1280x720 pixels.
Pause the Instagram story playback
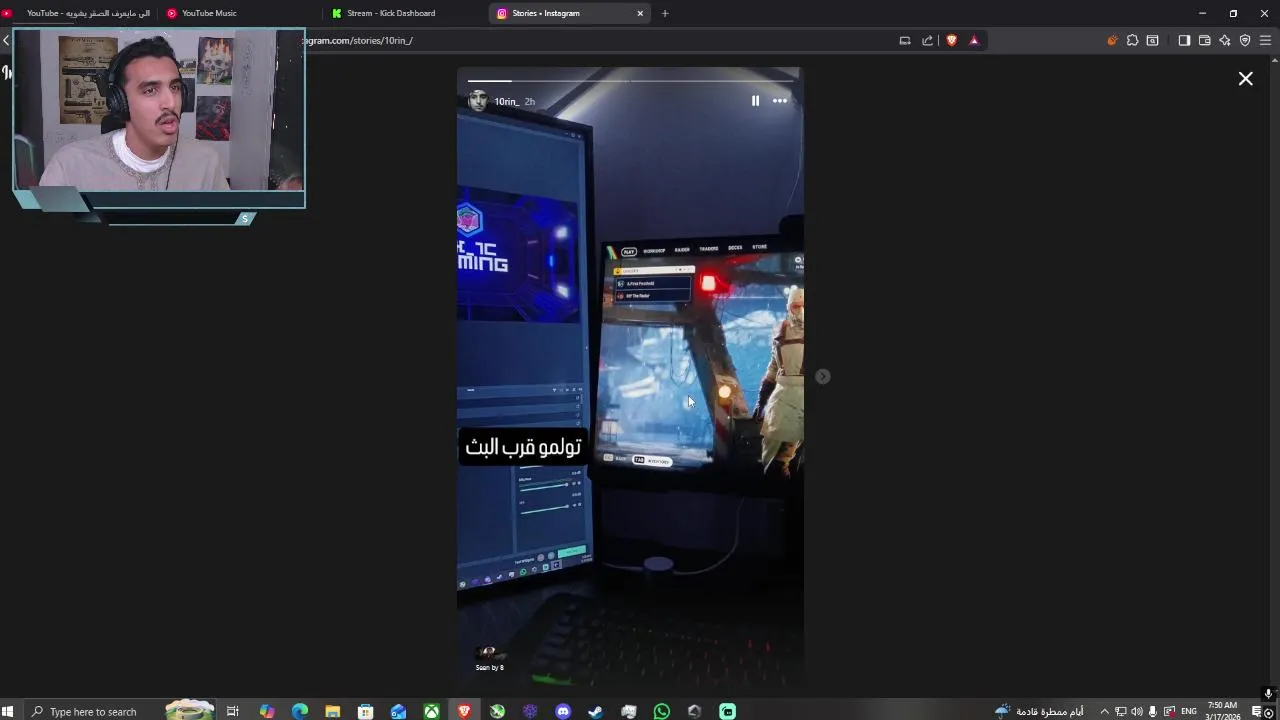coord(755,101)
